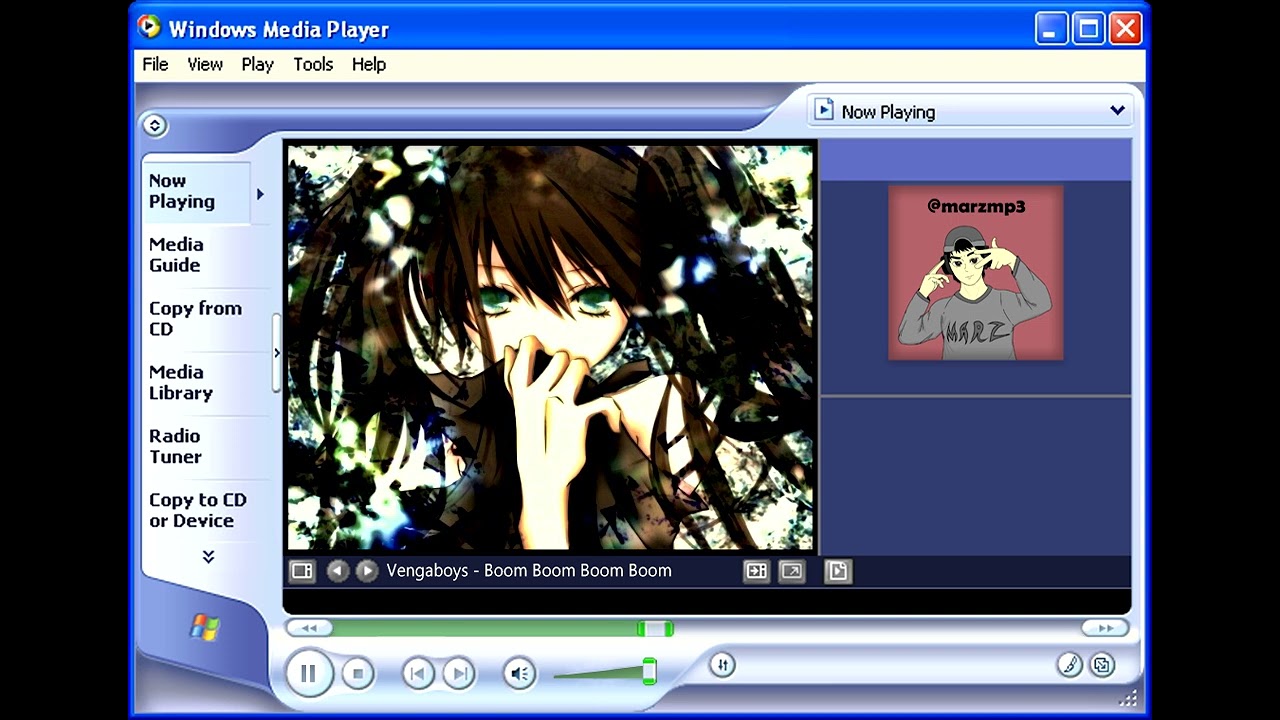This screenshot has width=1280, height=720.
Task: Click the rewind button on seek bar
Action: [309, 628]
